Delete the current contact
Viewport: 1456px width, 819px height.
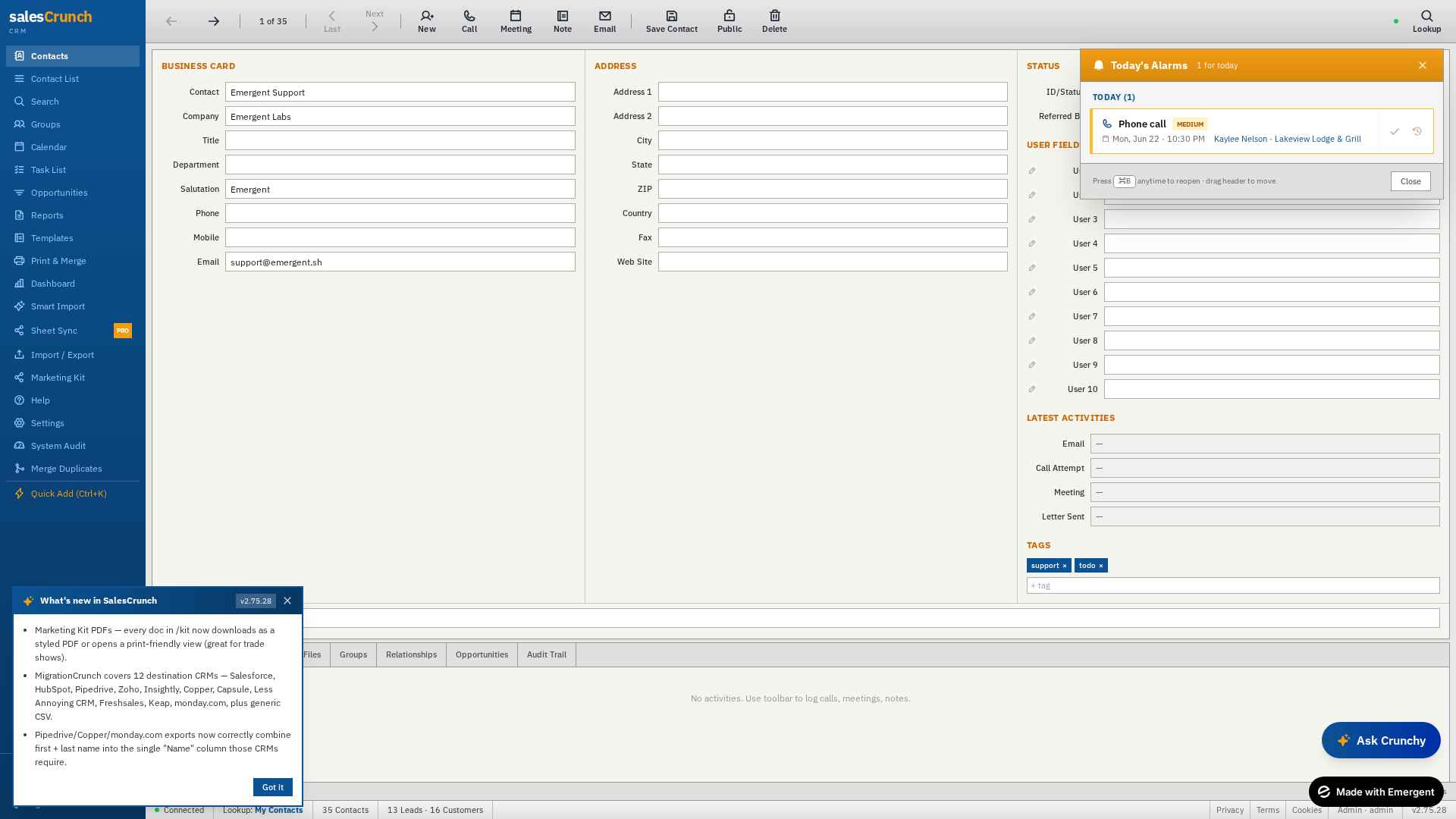(x=774, y=21)
